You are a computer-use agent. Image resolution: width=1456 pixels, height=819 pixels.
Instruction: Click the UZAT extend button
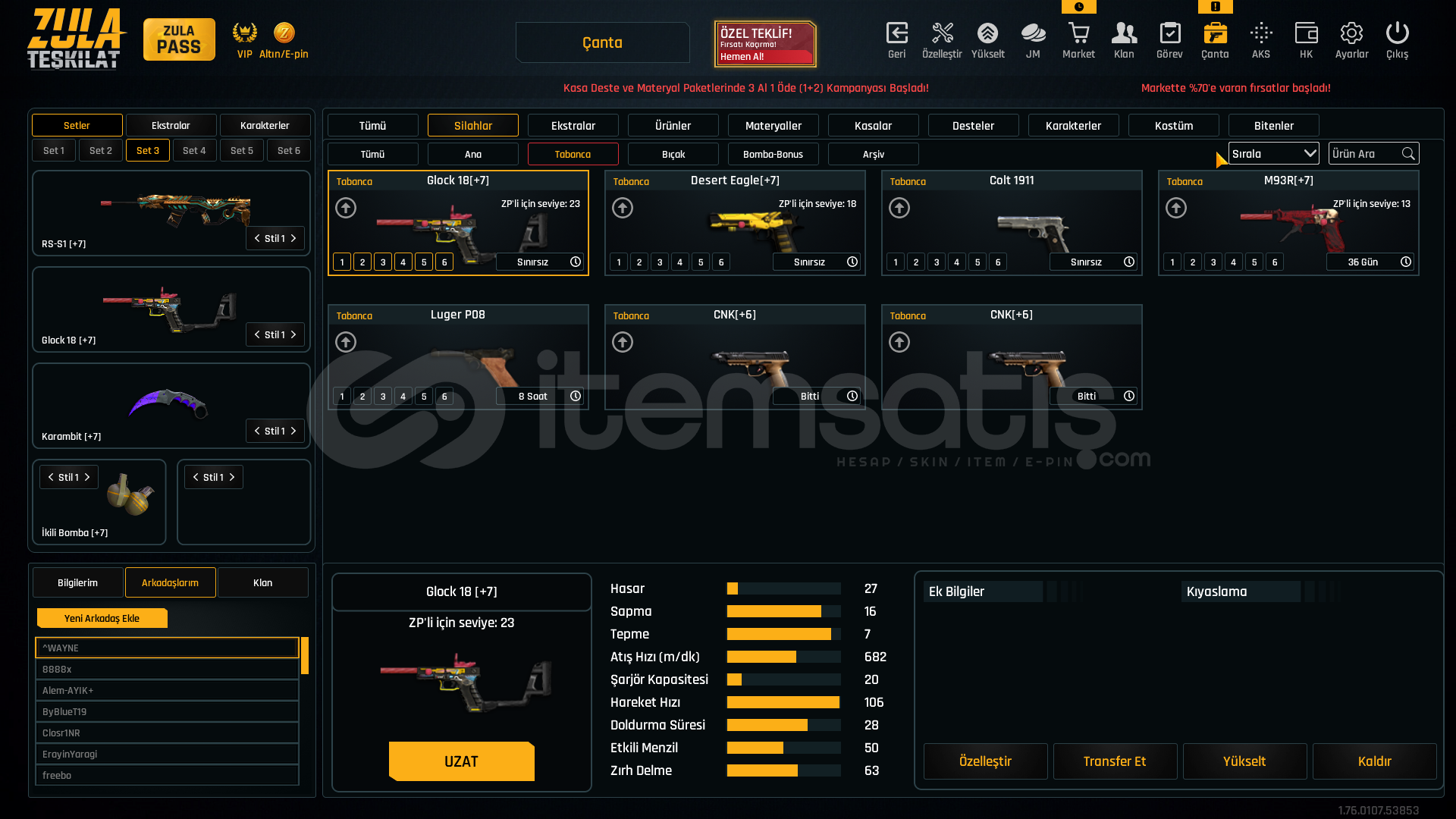tap(461, 761)
